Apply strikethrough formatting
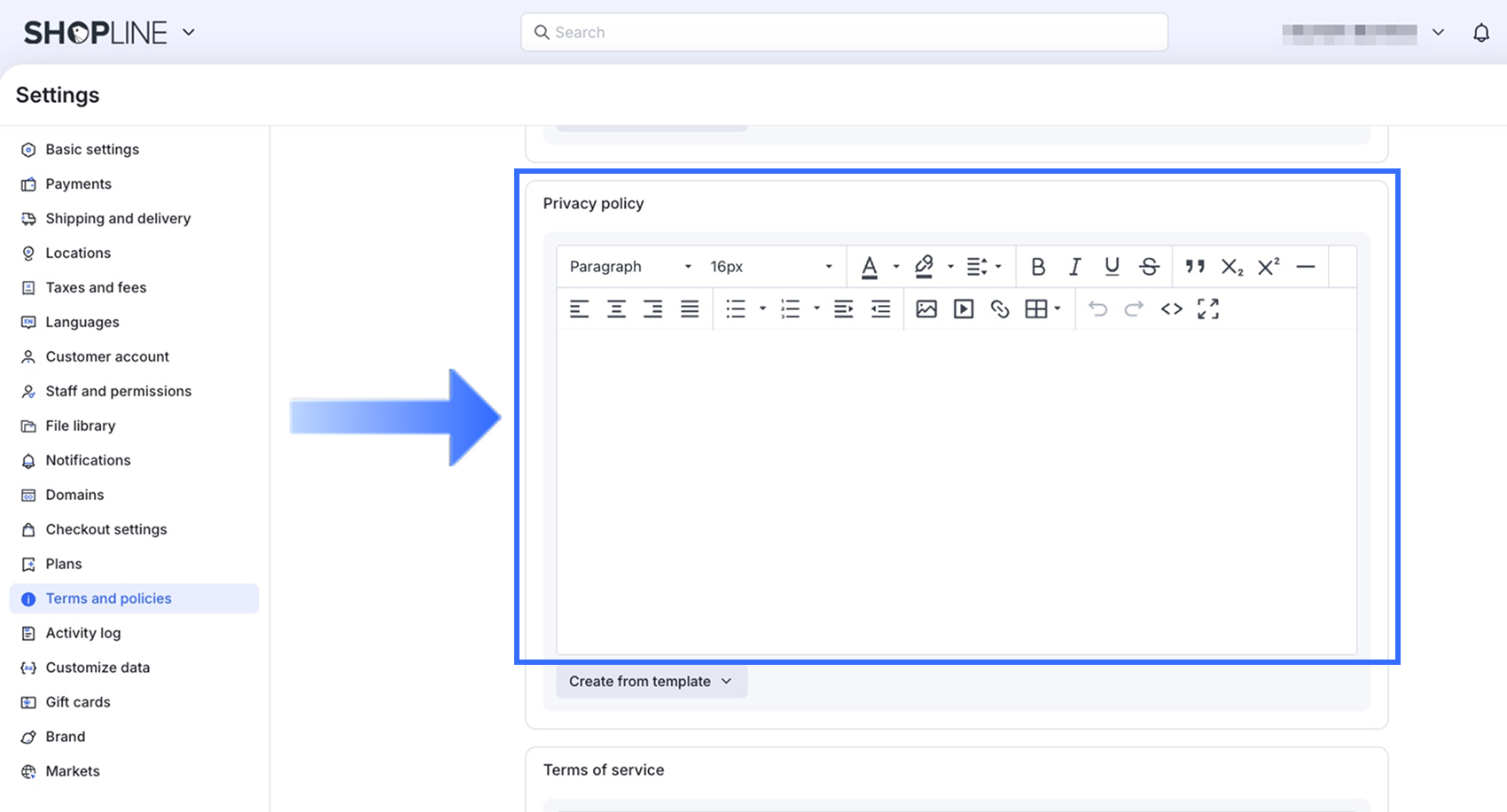This screenshot has width=1507, height=812. point(1149,267)
